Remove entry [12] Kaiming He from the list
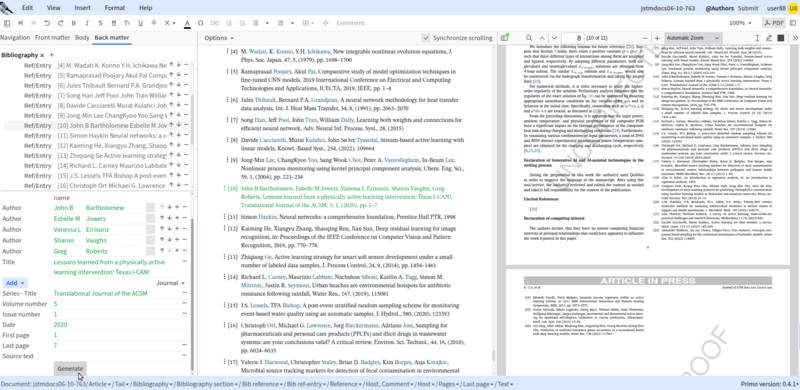The width and height of the screenshot is (800, 390). tap(186, 145)
